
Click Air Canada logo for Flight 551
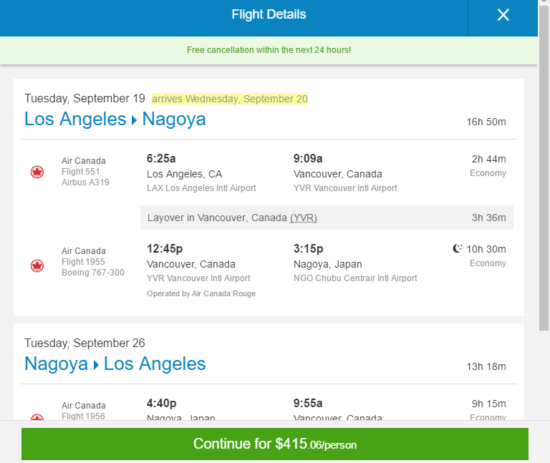(x=37, y=172)
